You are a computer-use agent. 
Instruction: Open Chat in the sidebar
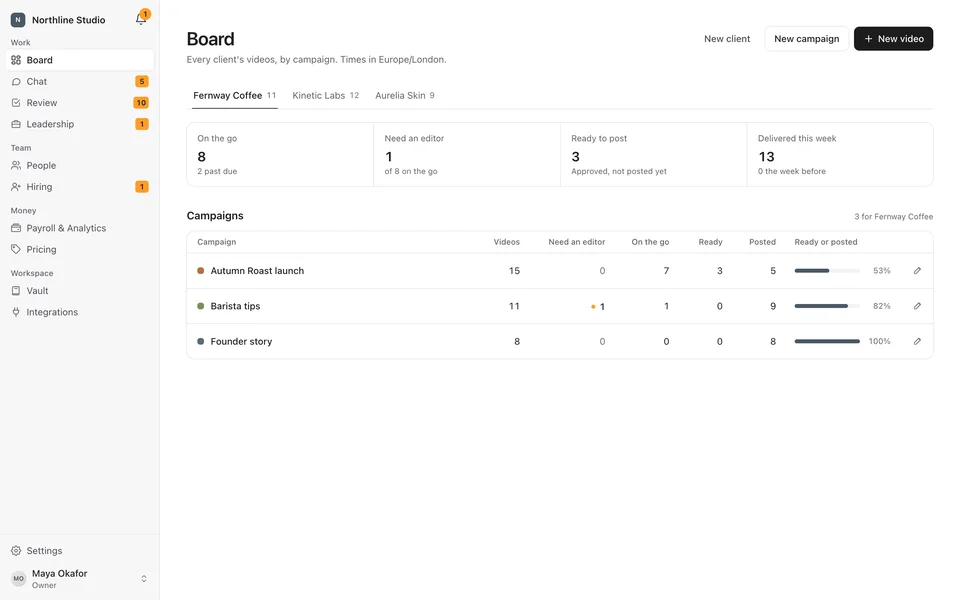click(x=80, y=81)
